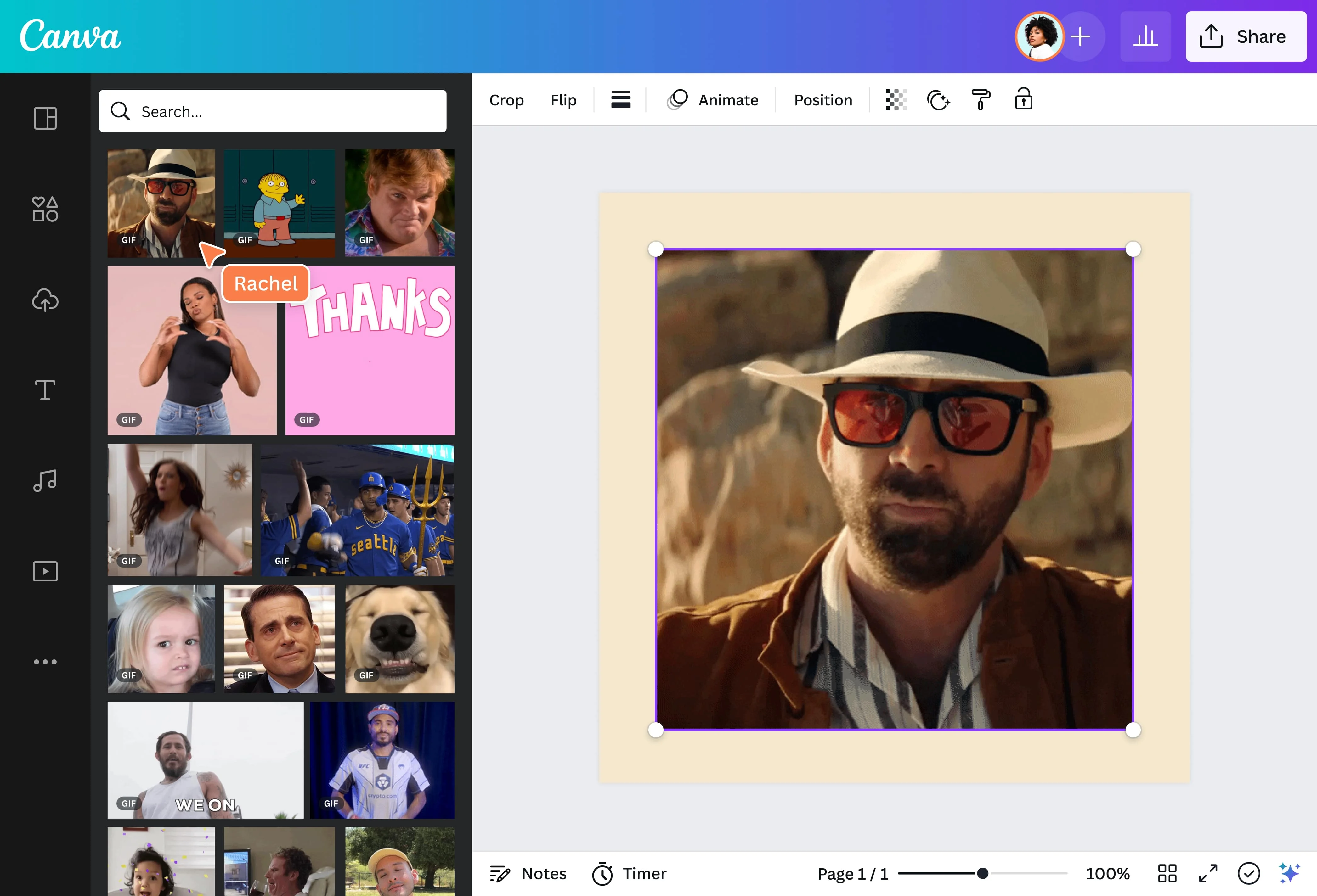Toggle Magic features with the sparkle icon
Image resolution: width=1317 pixels, height=896 pixels.
[1290, 873]
